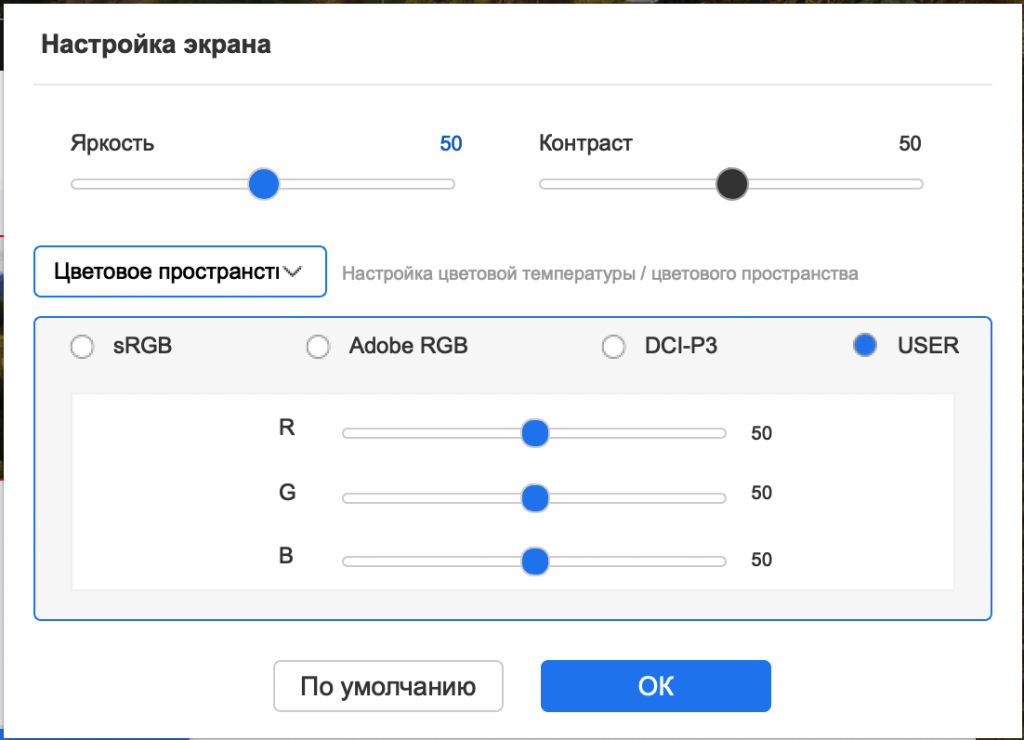This screenshot has width=1024, height=740.
Task: Click the G channel slider handle
Action: (536, 497)
